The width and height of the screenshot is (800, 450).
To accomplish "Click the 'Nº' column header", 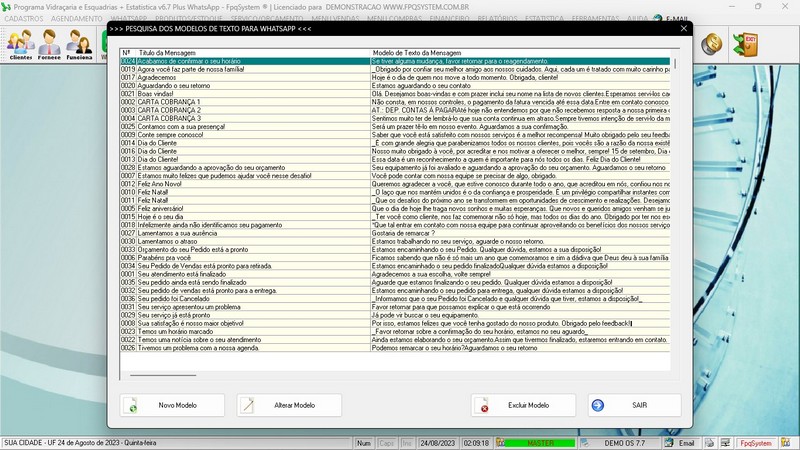I will pyautogui.click(x=126, y=53).
